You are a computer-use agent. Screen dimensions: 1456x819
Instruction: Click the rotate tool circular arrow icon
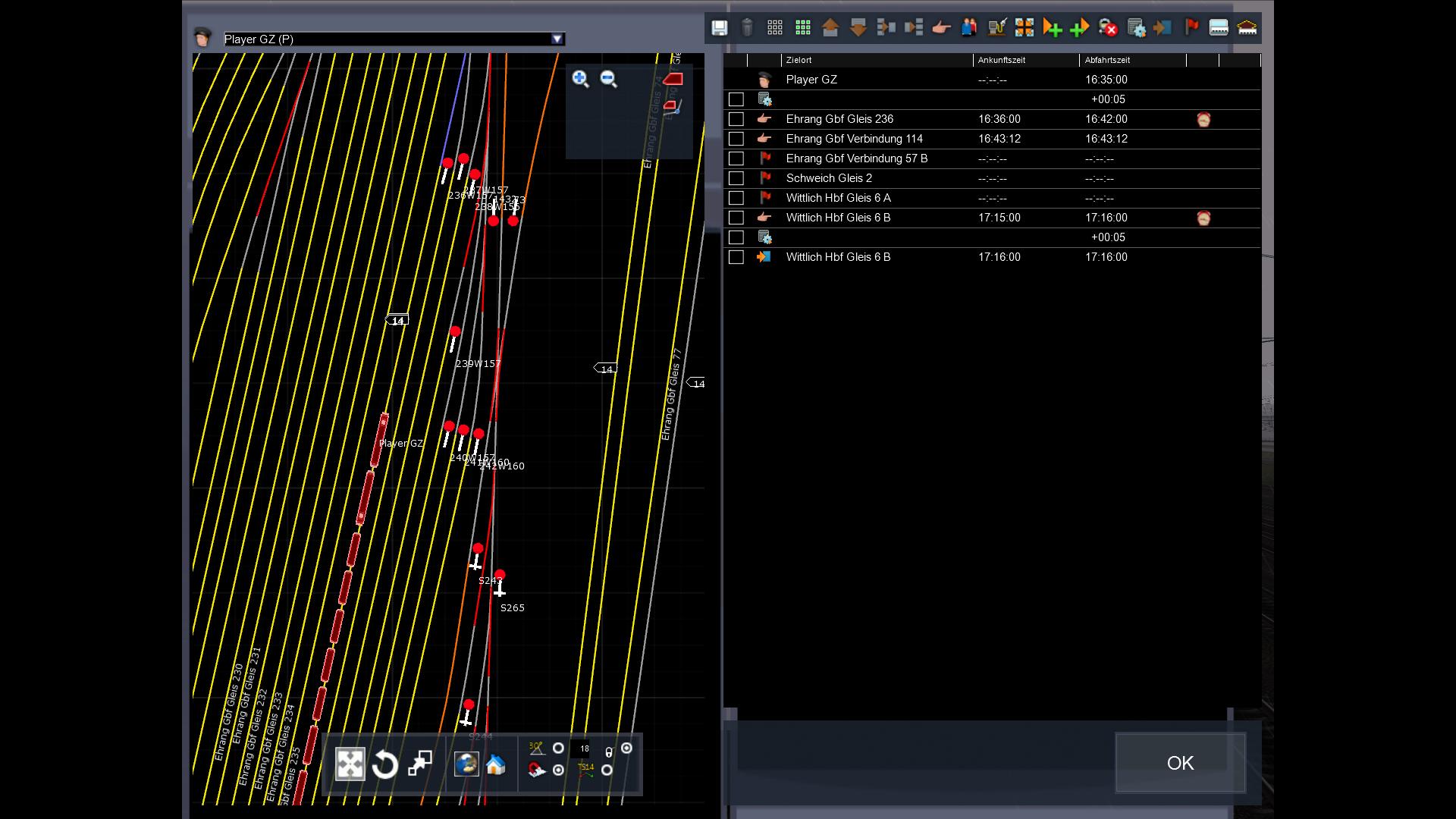click(x=385, y=764)
